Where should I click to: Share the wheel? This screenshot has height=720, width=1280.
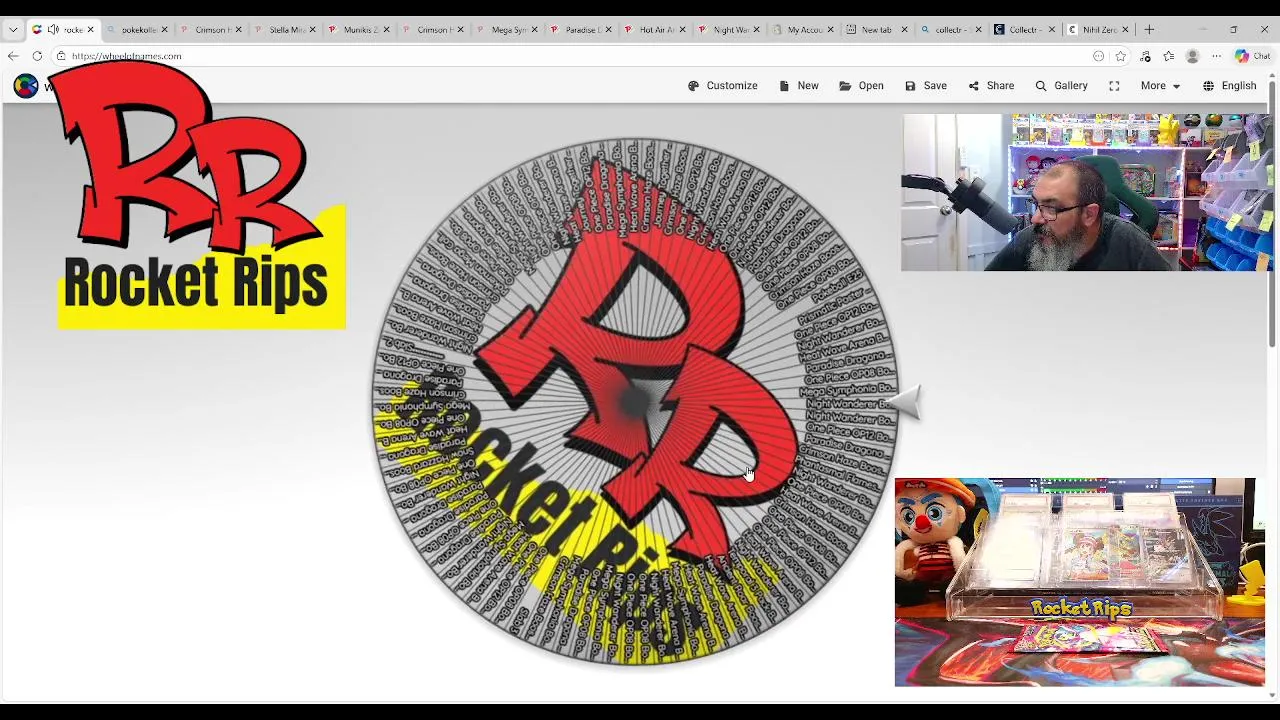click(x=991, y=86)
